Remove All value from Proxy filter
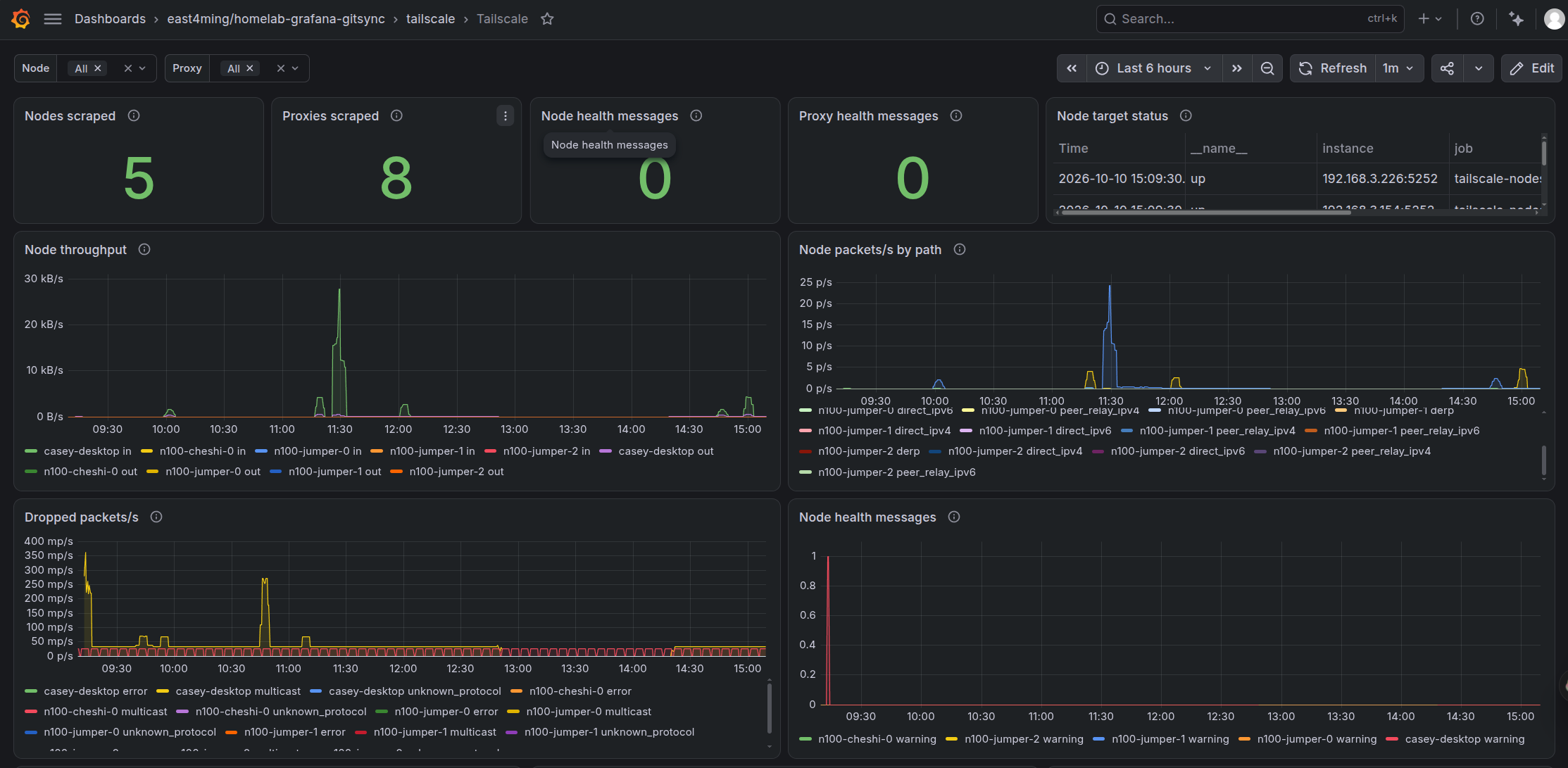Screen dimensions: 1568x768 pos(250,68)
